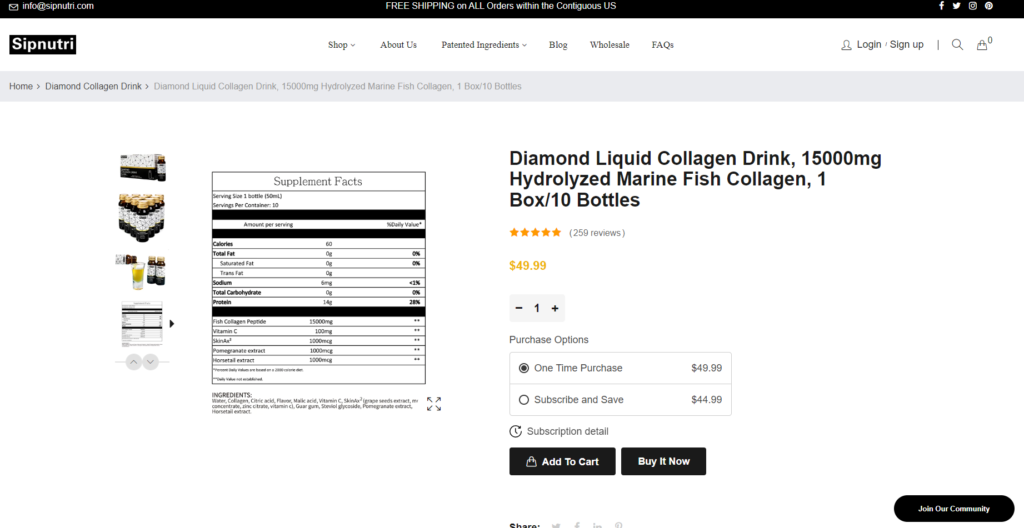Image resolution: width=1024 pixels, height=528 pixels.
Task: Open the Wholesale page
Action: 609,45
